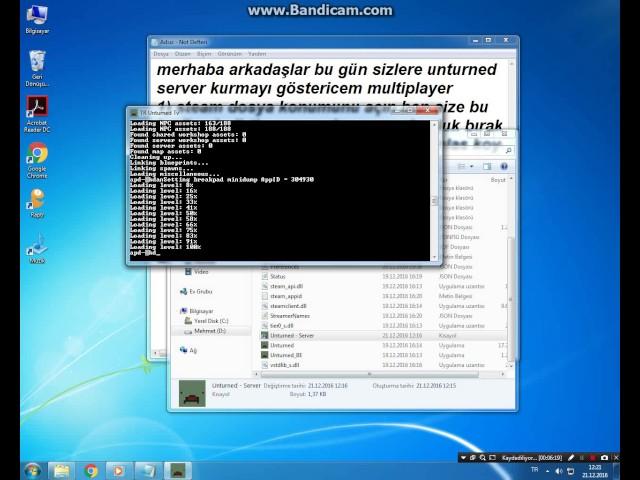The image size is (640, 480).
Task: Open Bandicam bar dropdown arrow
Action: [463, 458]
